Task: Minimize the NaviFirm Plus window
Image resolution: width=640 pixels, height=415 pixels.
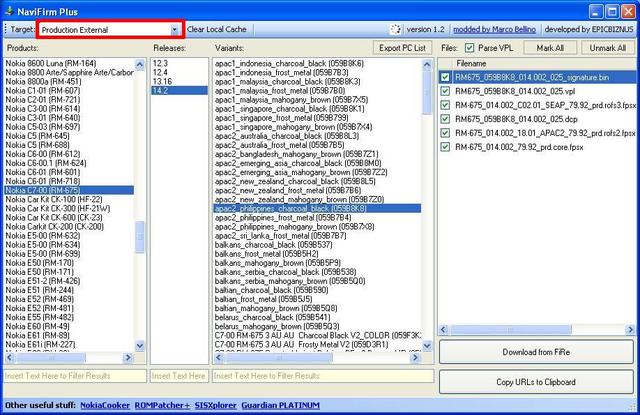Action: pos(596,11)
